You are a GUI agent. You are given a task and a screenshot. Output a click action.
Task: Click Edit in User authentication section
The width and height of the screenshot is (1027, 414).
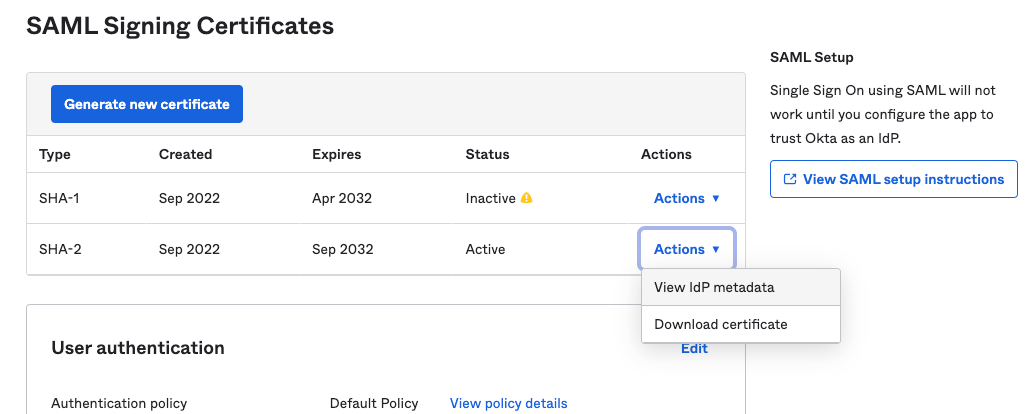point(694,349)
